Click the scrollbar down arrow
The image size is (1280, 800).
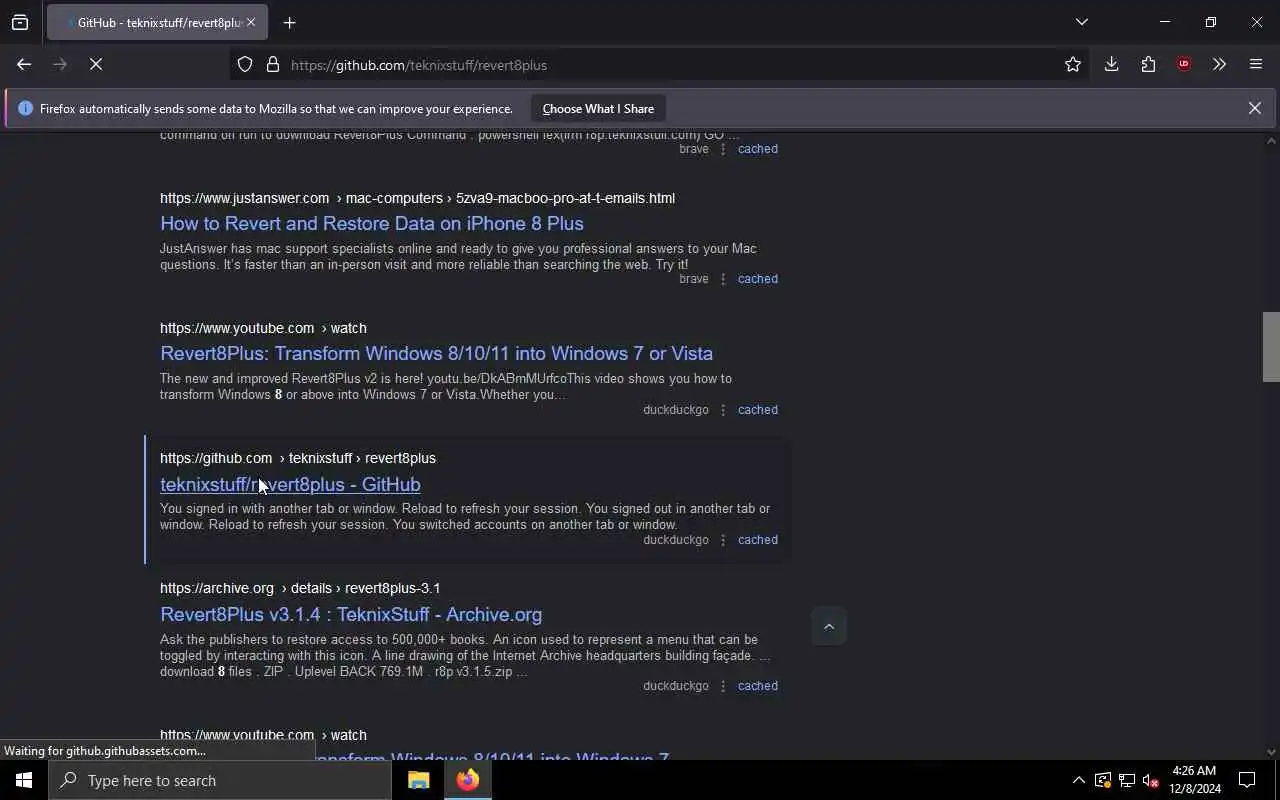[x=1271, y=752]
